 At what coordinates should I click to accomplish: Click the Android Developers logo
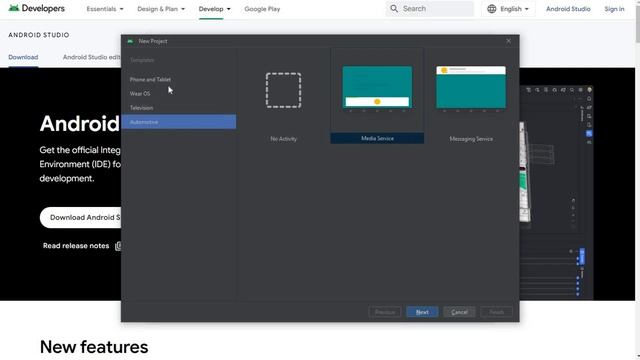pyautogui.click(x=37, y=8)
